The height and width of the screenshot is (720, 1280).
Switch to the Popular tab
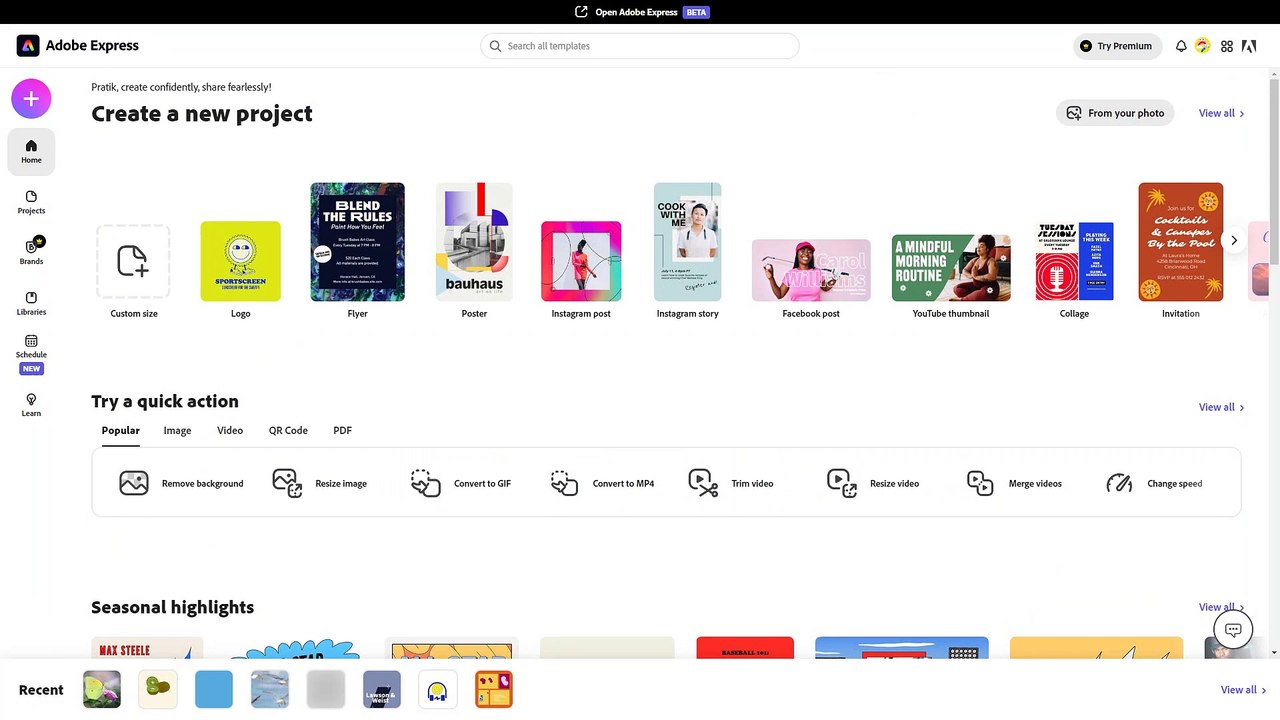pos(120,430)
